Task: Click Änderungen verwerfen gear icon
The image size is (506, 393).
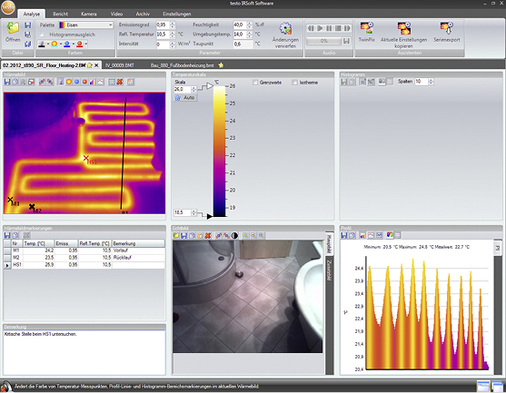Action: coord(285,29)
